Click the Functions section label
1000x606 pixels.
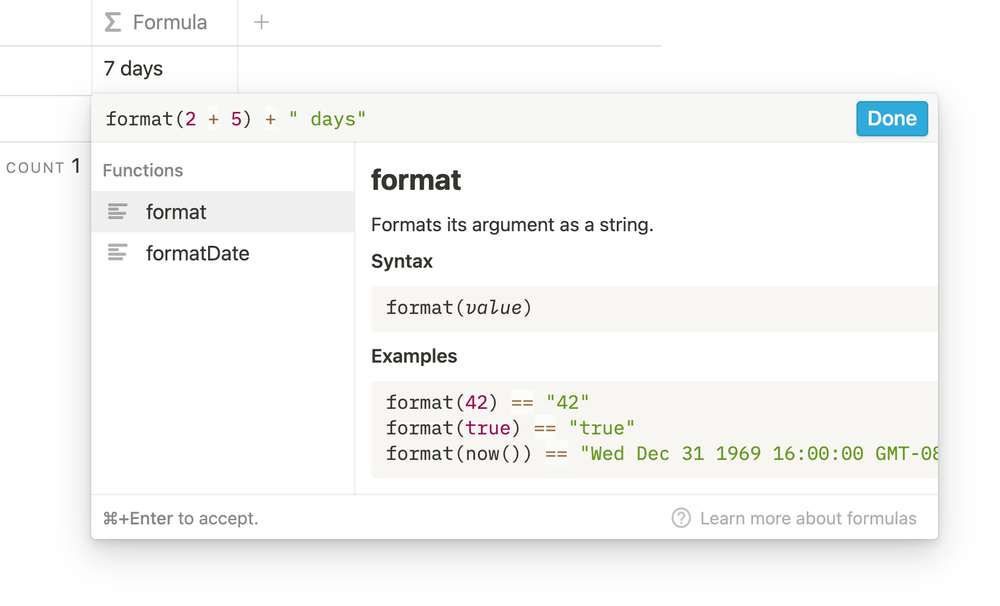pos(143,170)
